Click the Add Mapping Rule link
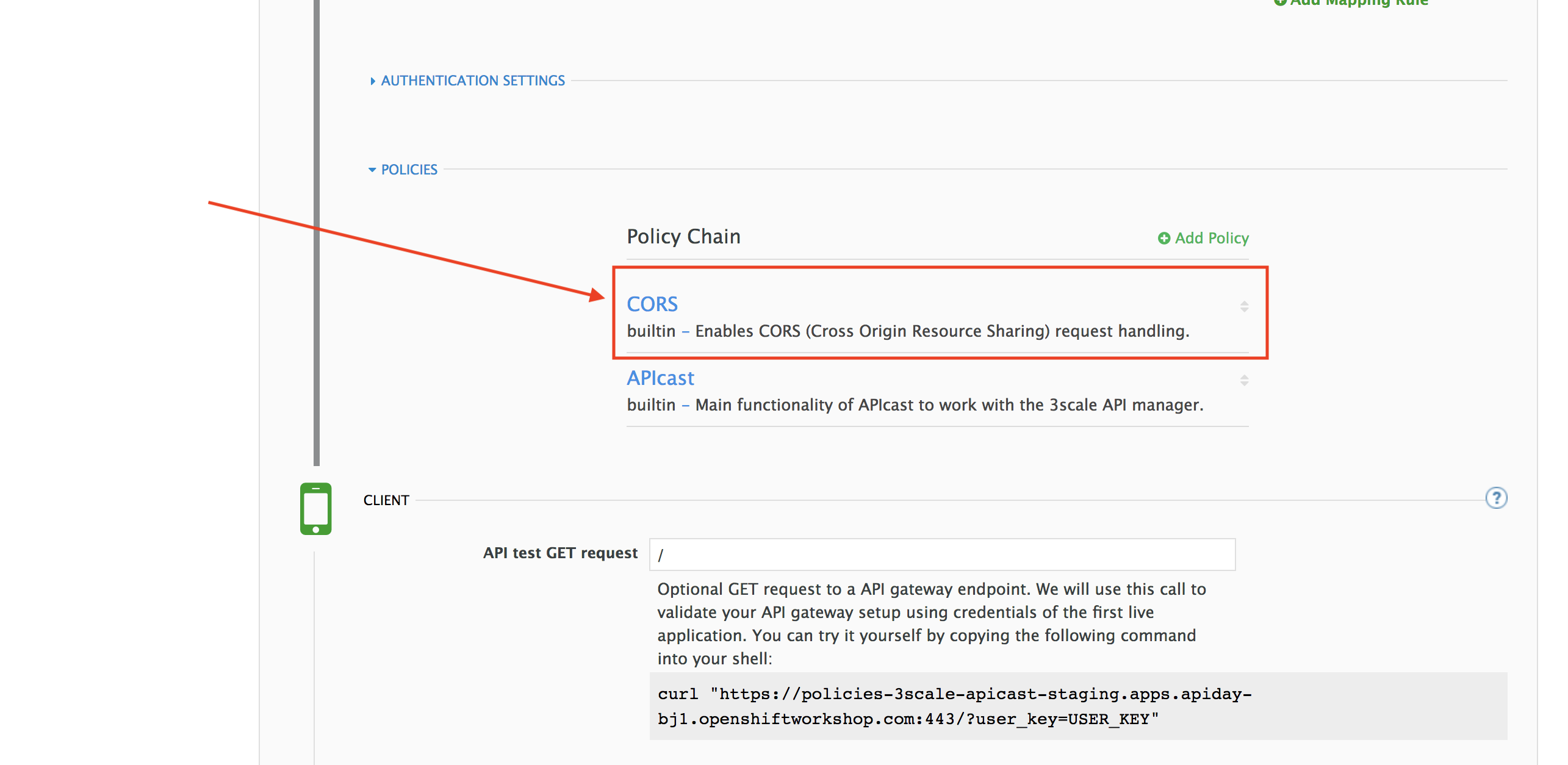1568x765 pixels. [x=1351, y=2]
